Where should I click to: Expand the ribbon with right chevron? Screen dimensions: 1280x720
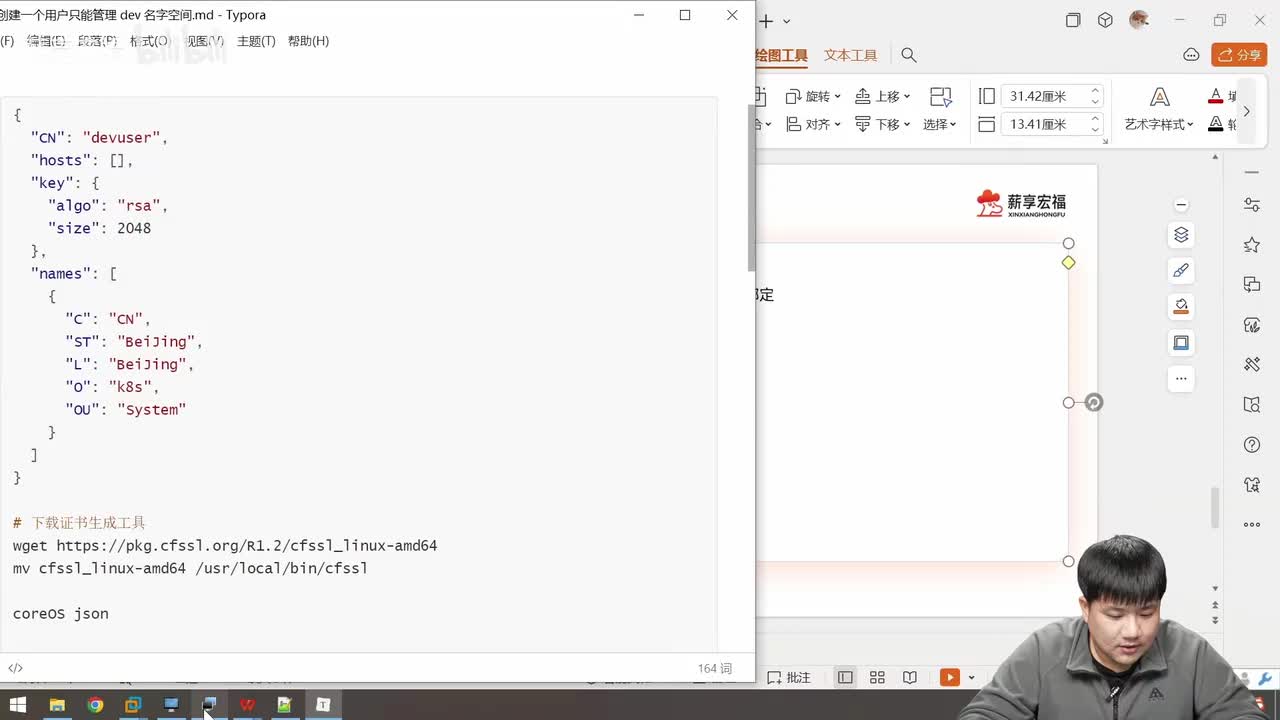pos(1246,111)
